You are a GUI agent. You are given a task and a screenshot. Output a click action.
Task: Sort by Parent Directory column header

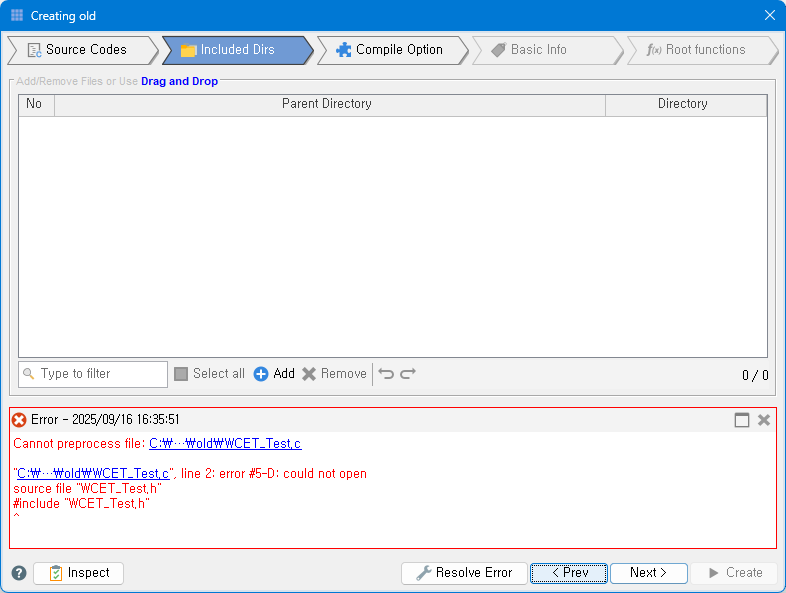tap(327, 104)
